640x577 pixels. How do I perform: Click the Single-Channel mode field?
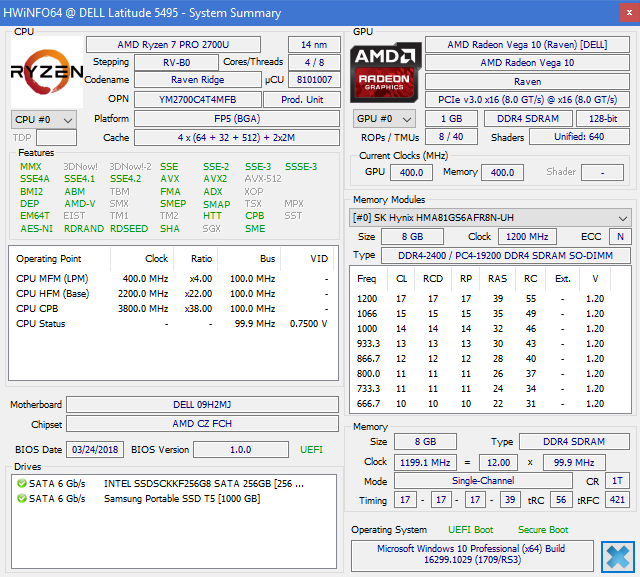pyautogui.click(x=483, y=481)
